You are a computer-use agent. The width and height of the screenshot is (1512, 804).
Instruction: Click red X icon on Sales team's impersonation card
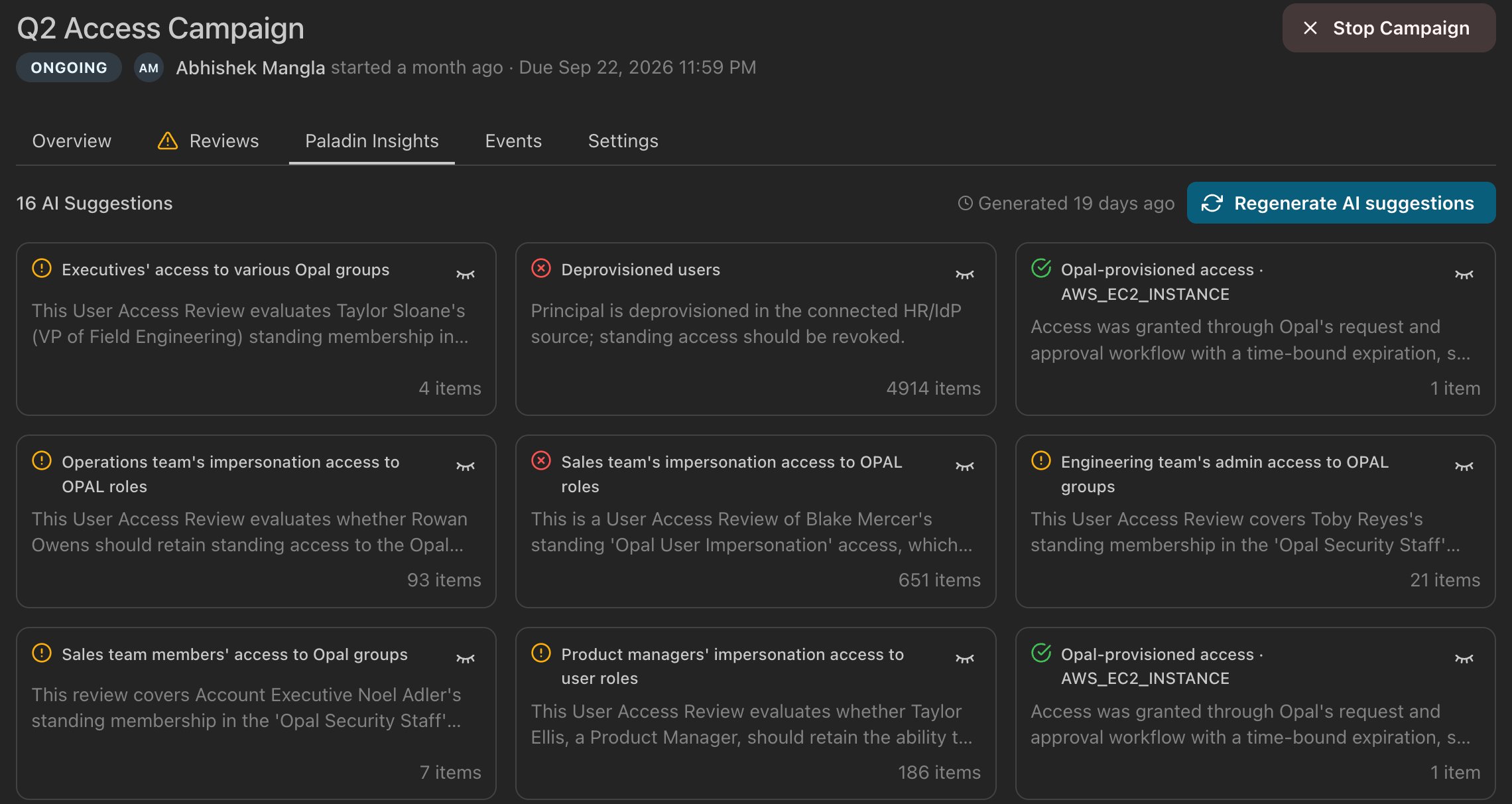tap(541, 460)
